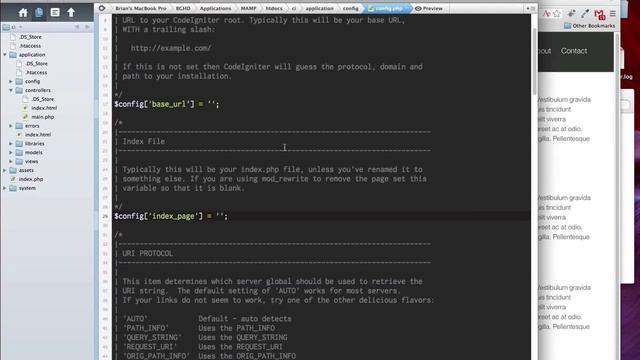The width and height of the screenshot is (640, 360).
Task: Select the config folder icon
Action: coord(19,81)
